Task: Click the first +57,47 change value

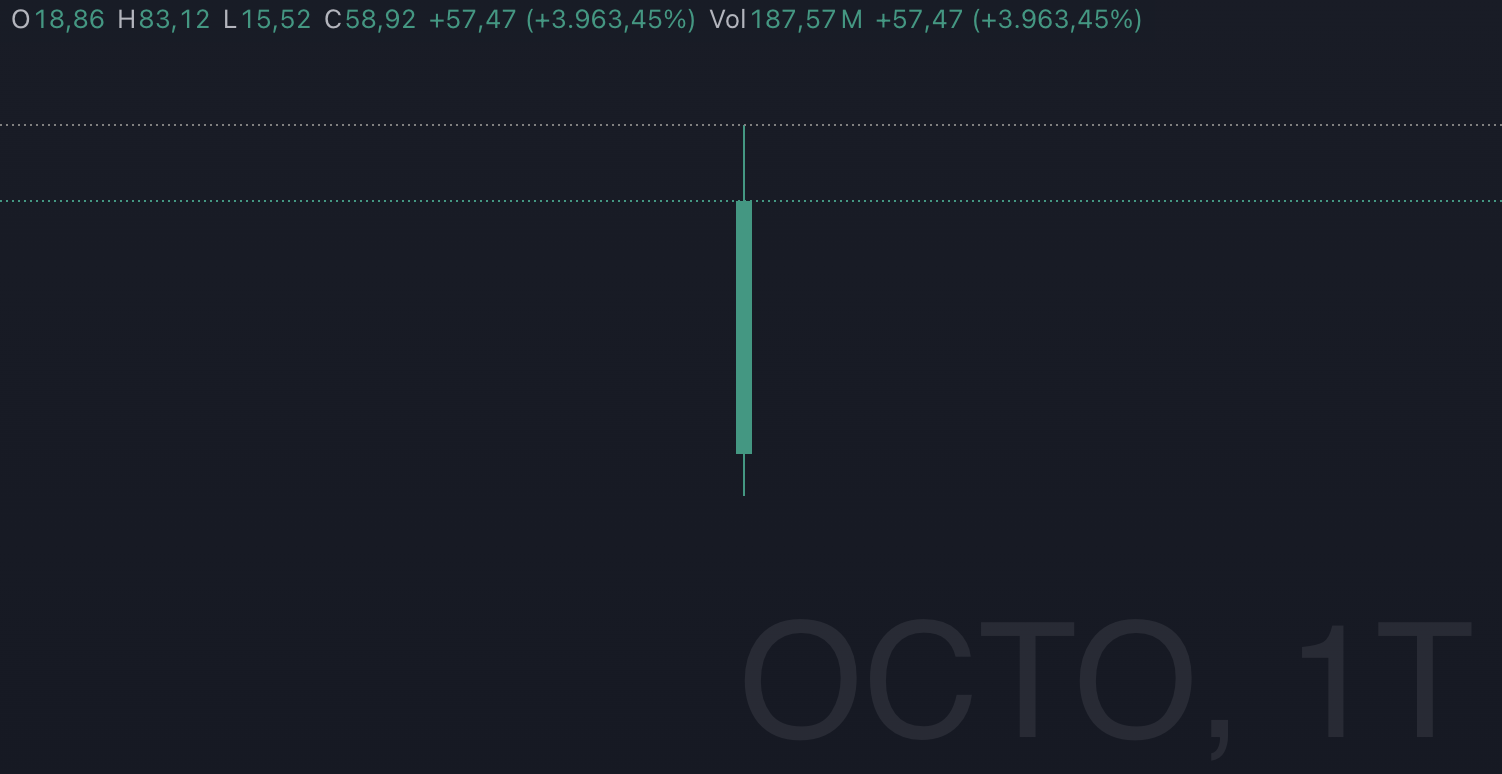Action: 472,19
